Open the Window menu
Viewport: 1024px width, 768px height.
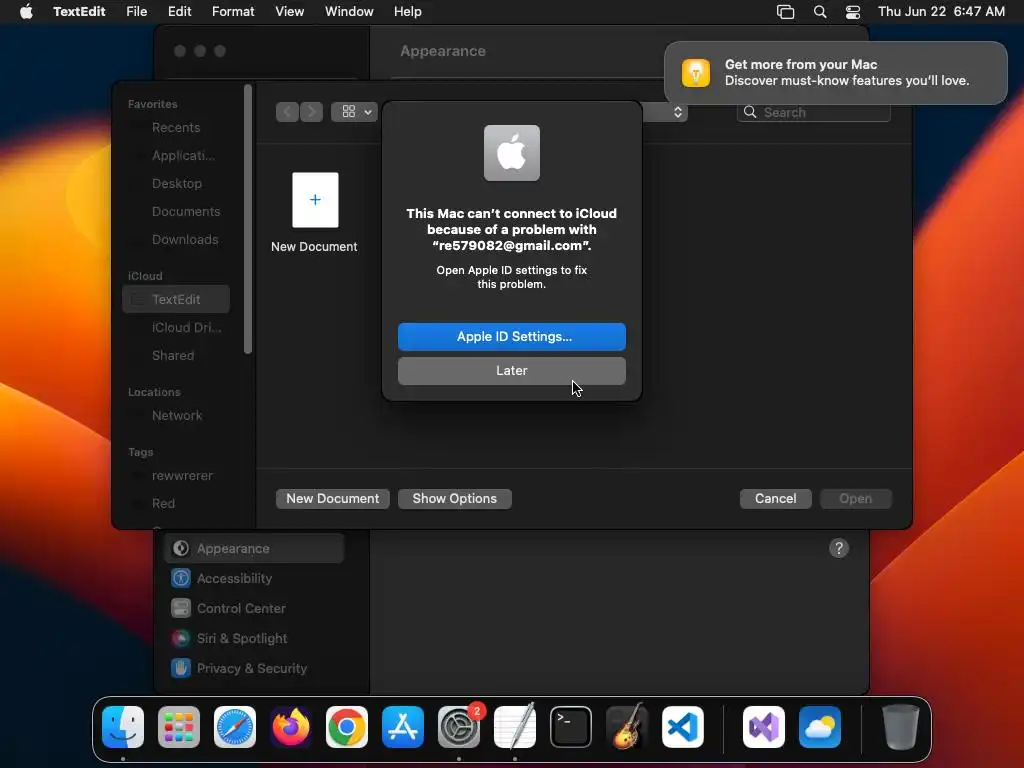[349, 11]
